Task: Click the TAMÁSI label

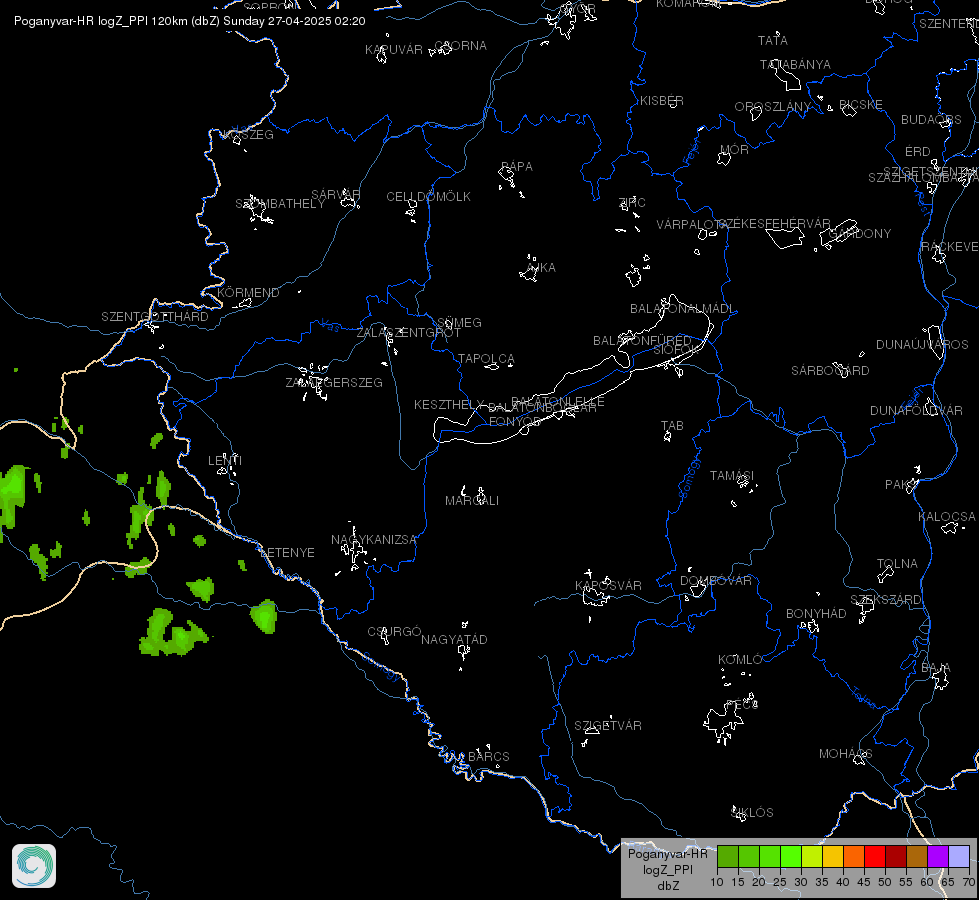Action: tap(732, 476)
